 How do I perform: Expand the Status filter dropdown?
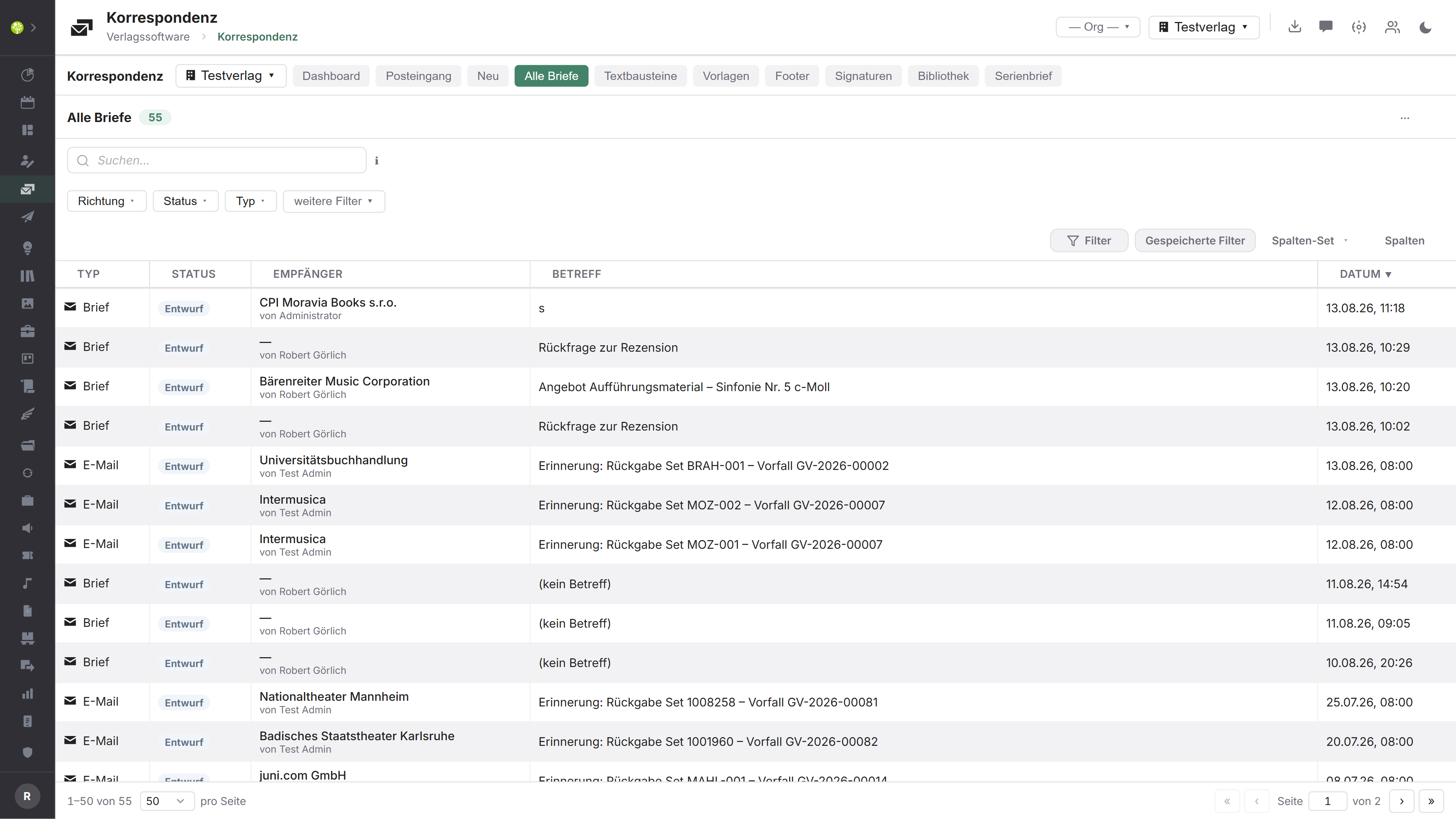coord(185,201)
